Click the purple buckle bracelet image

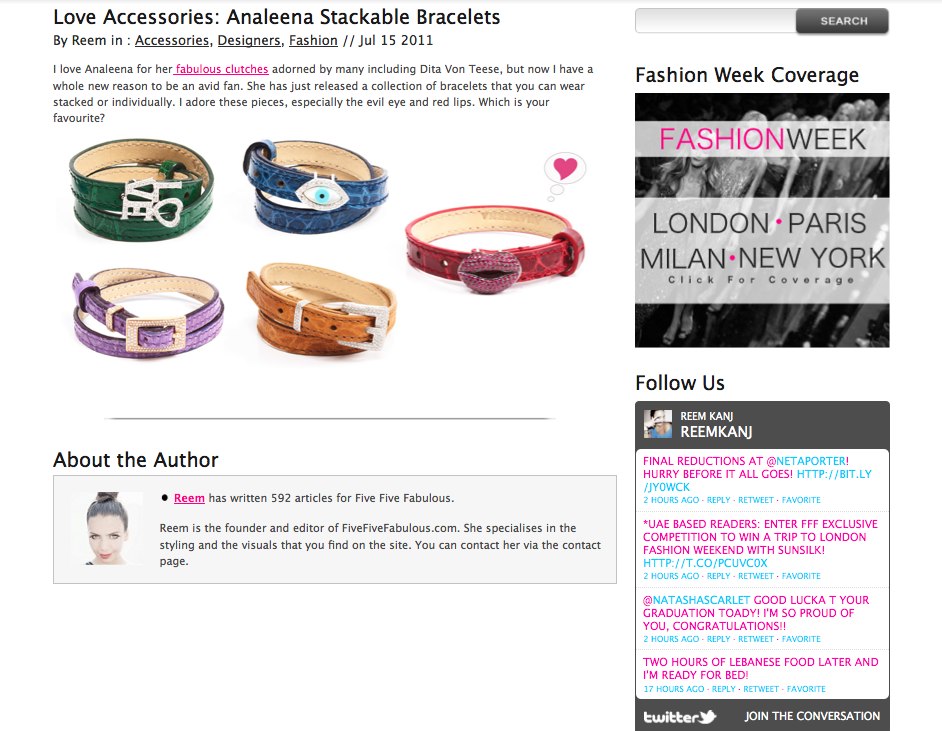click(147, 312)
